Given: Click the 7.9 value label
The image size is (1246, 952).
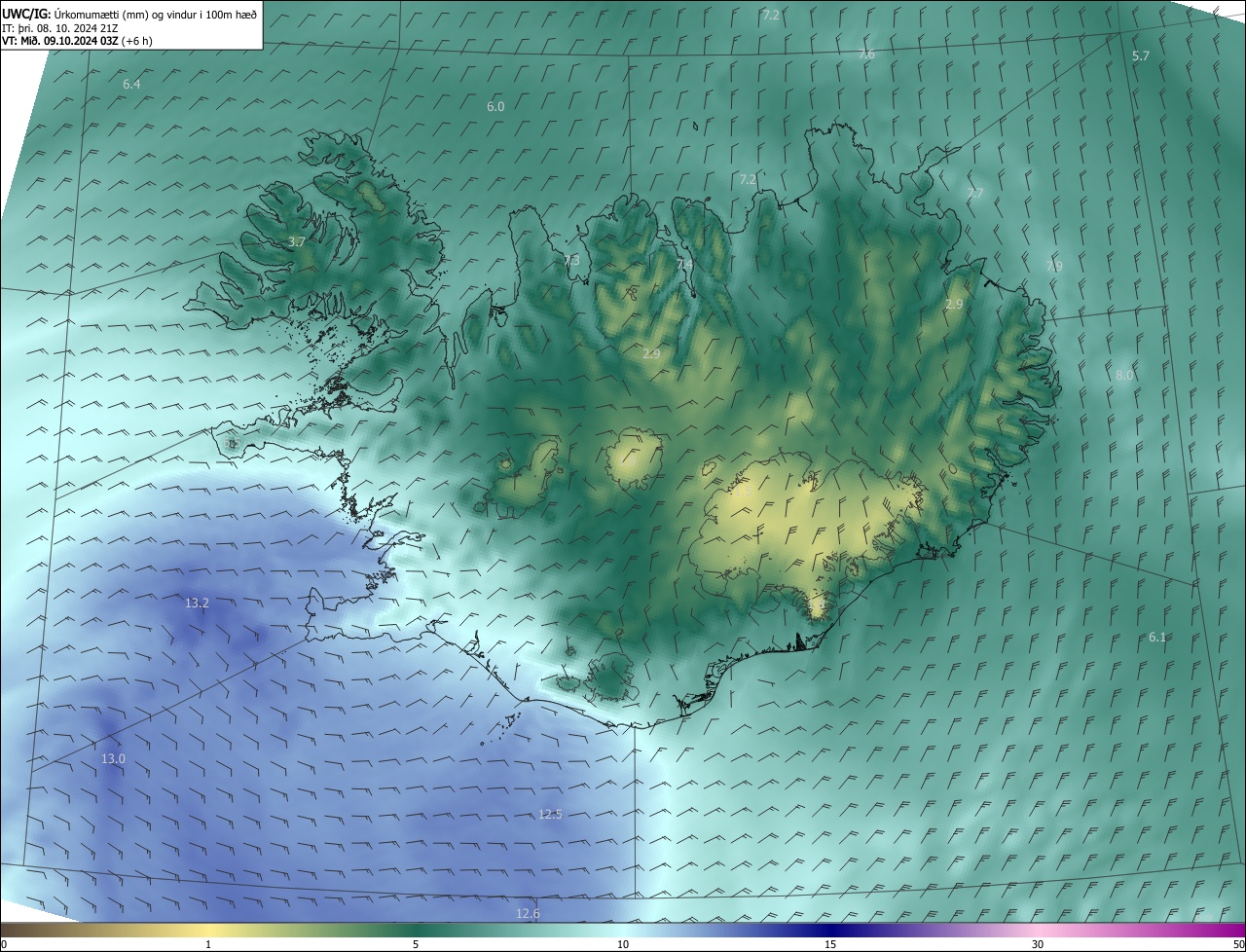Looking at the screenshot, I should 1054,266.
